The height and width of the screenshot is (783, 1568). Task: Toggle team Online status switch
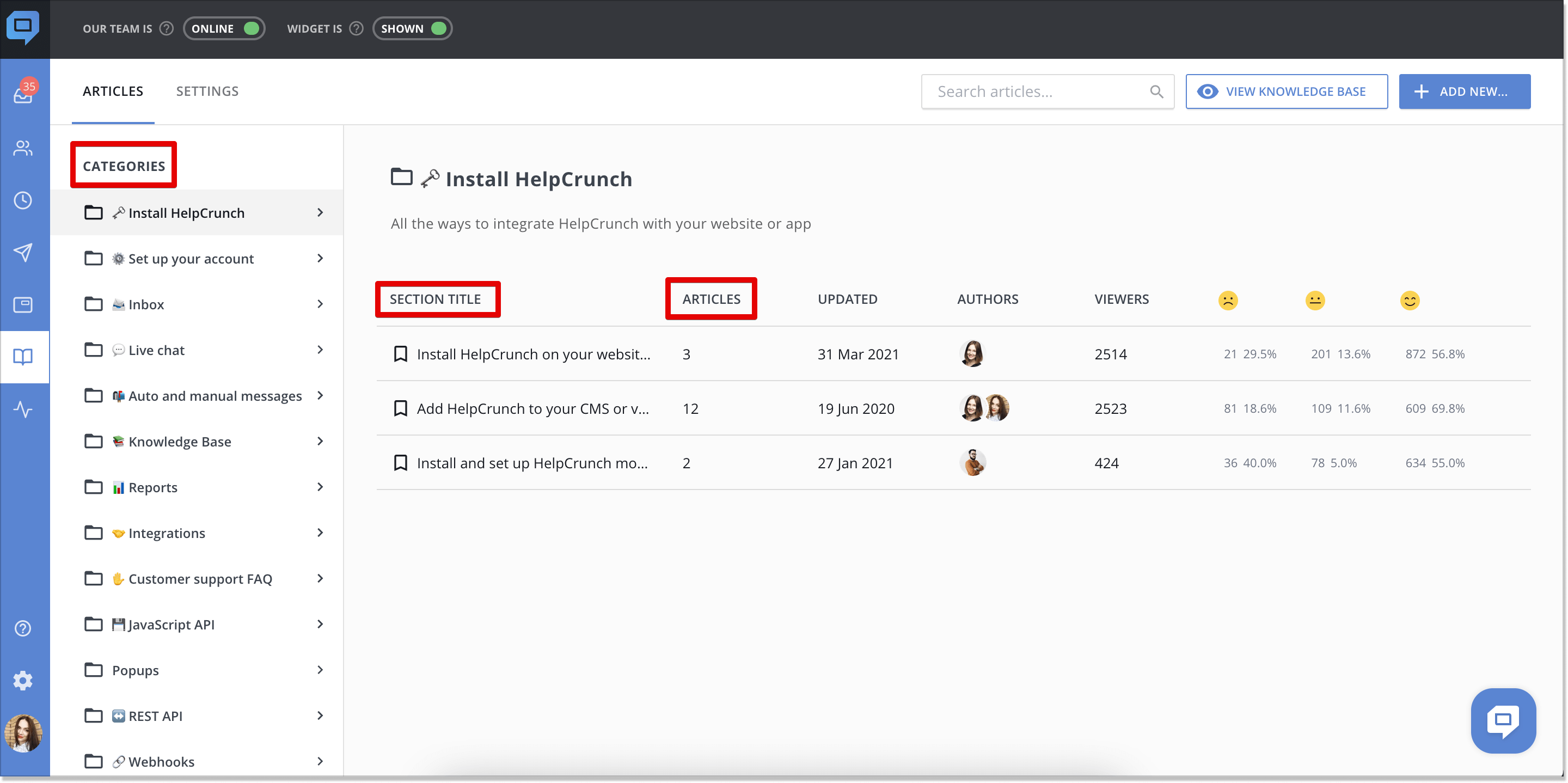pyautogui.click(x=224, y=29)
